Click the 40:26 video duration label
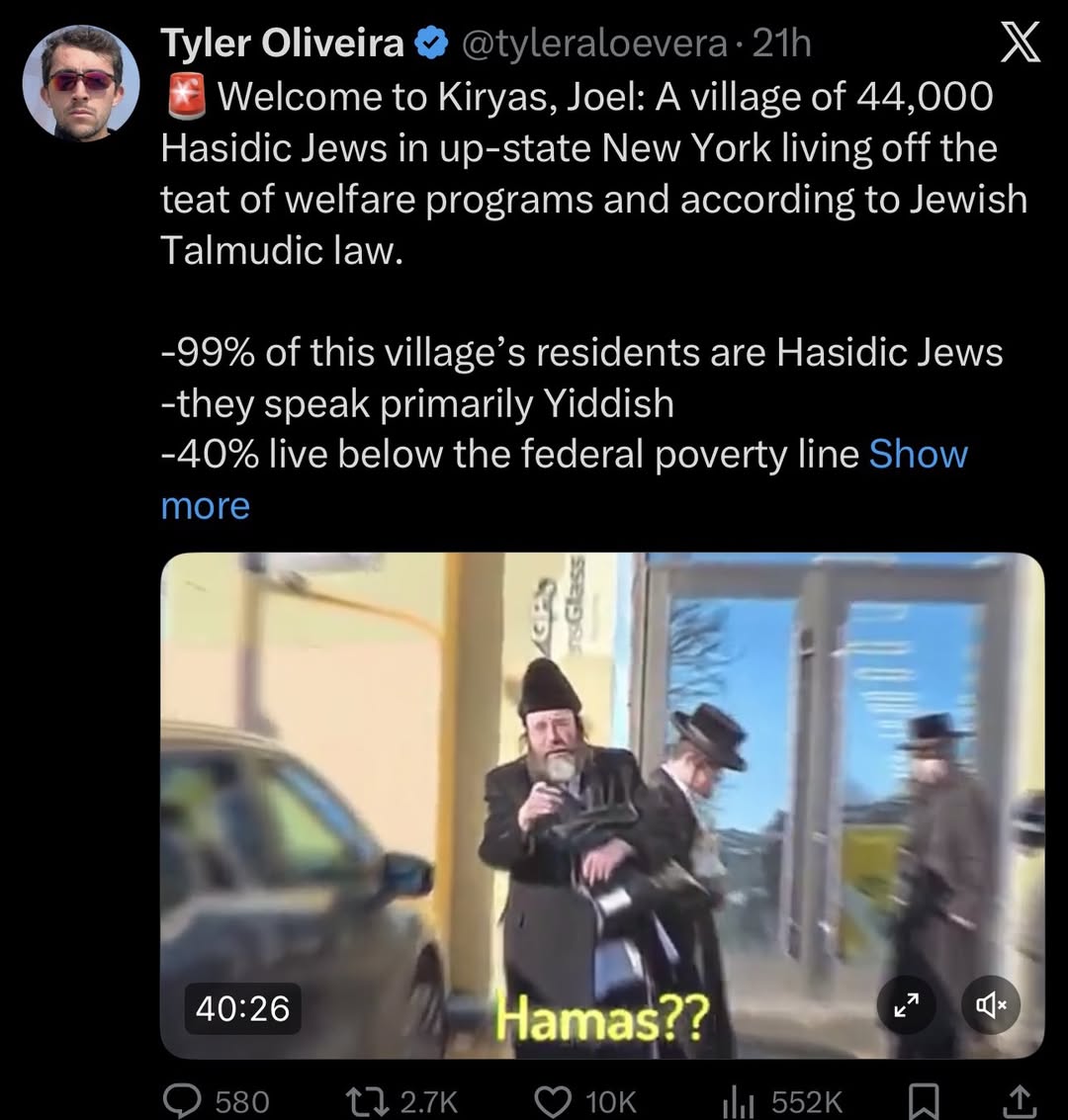Screen dimensions: 1068x1120 [x=243, y=1008]
